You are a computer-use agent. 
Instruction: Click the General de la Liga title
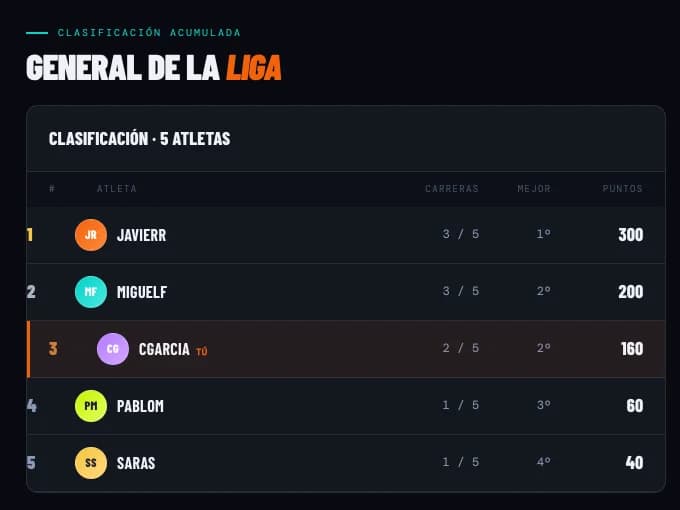pos(154,68)
